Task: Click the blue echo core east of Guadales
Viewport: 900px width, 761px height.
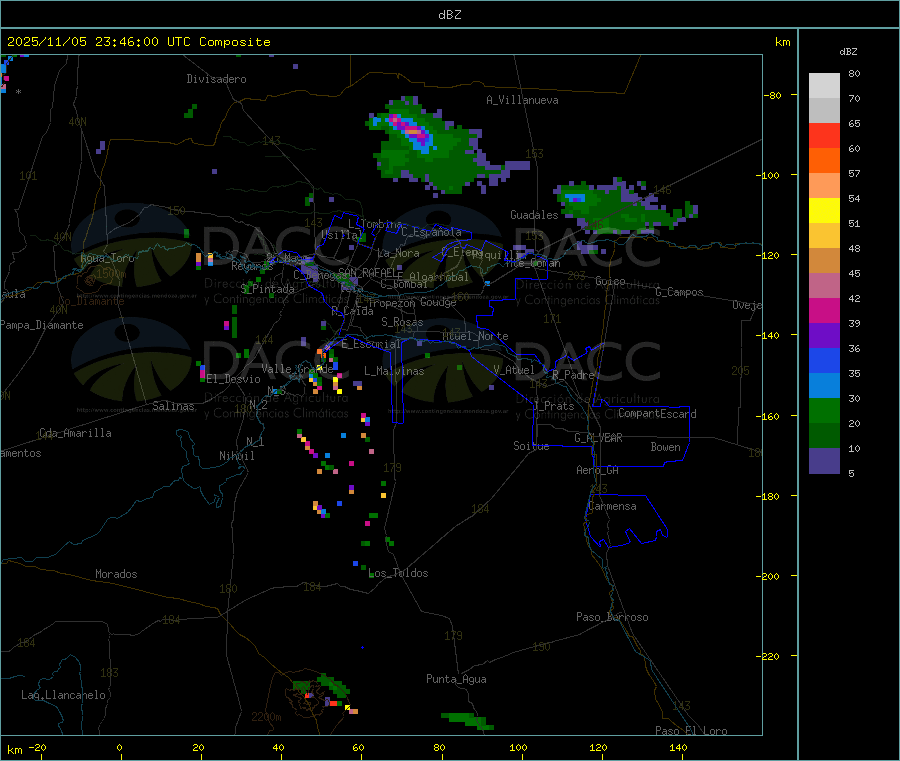Action: 576,198
